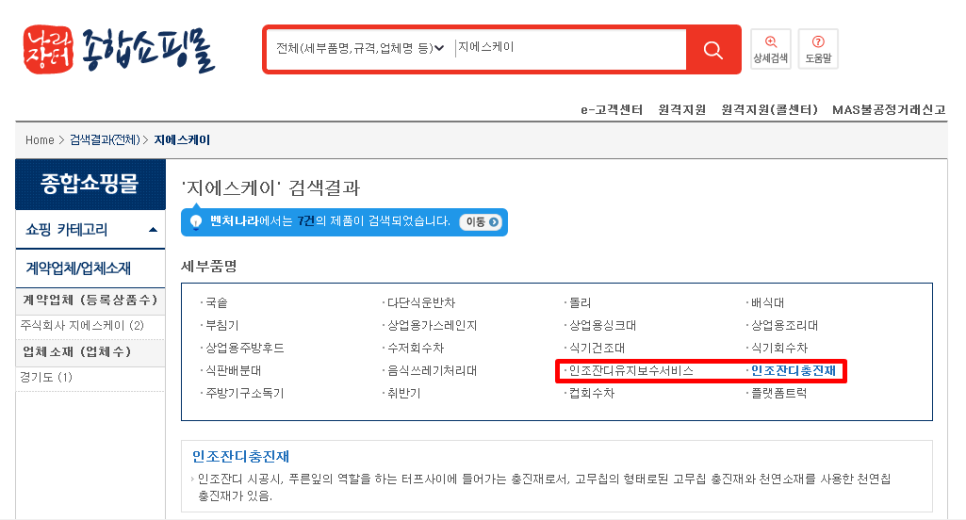Select 배식대 category
966x520 pixels.
(767, 303)
